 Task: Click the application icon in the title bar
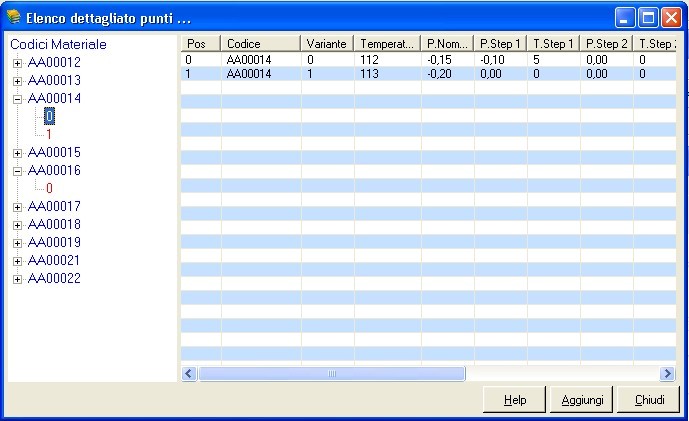pyautogui.click(x=13, y=18)
